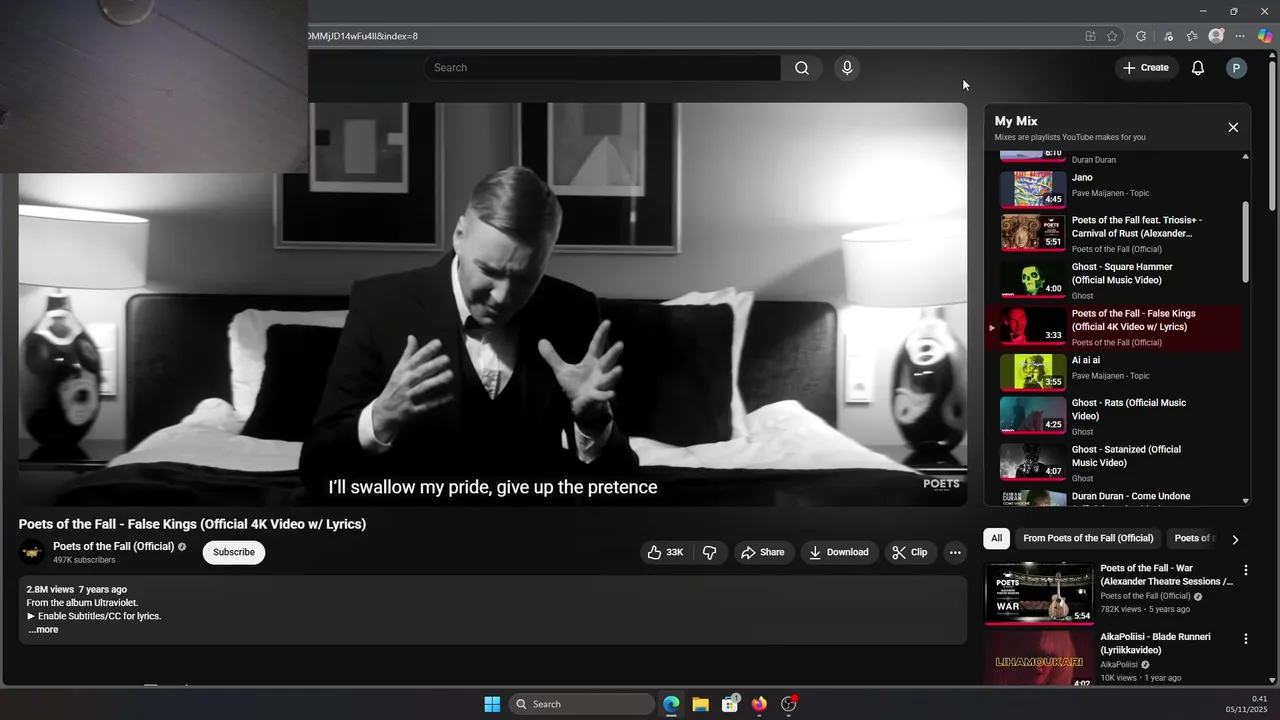Subscribe to Poets of the Fall
The width and height of the screenshot is (1280, 720).
tap(234, 552)
